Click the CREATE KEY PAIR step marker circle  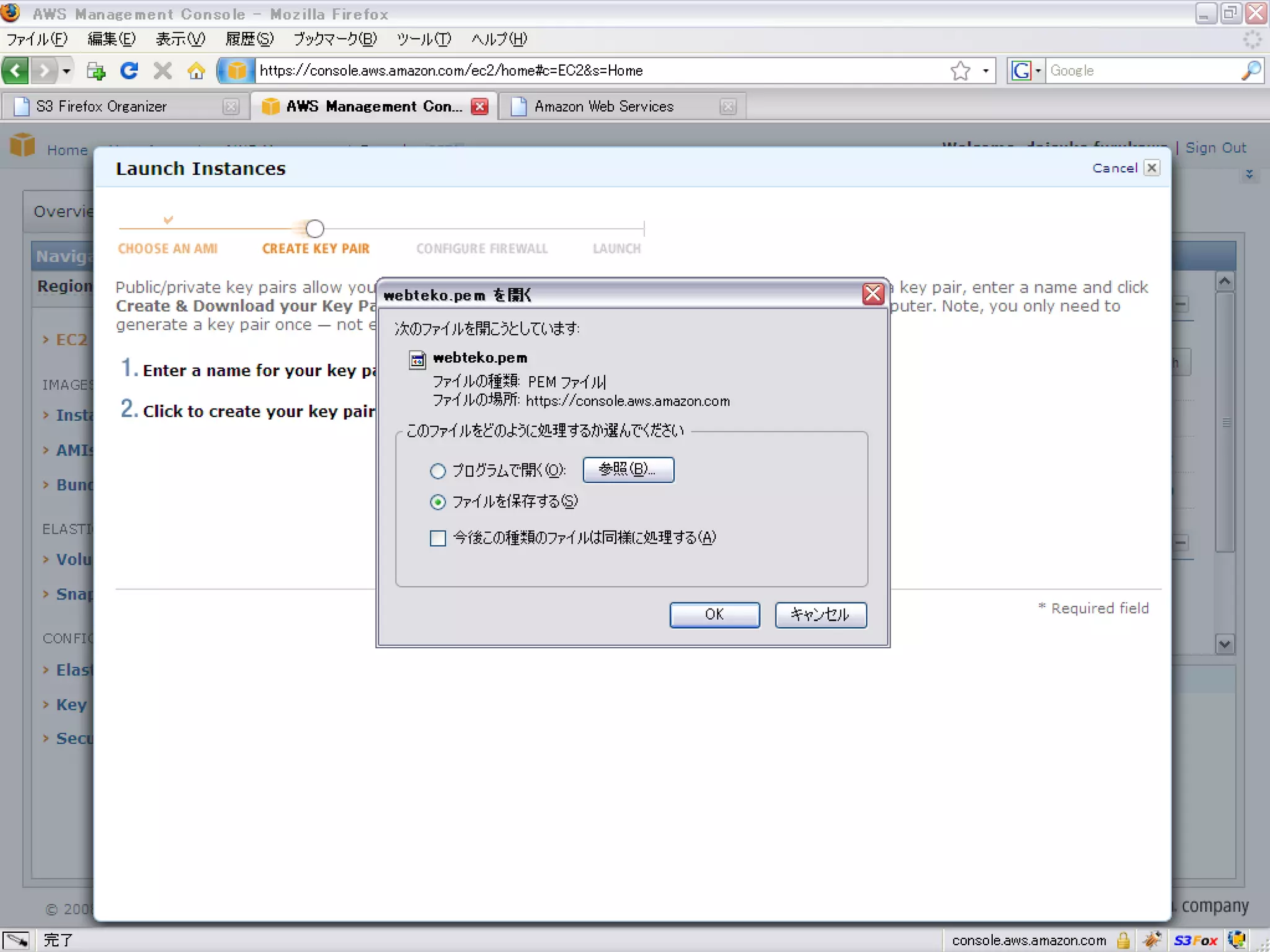click(x=315, y=229)
